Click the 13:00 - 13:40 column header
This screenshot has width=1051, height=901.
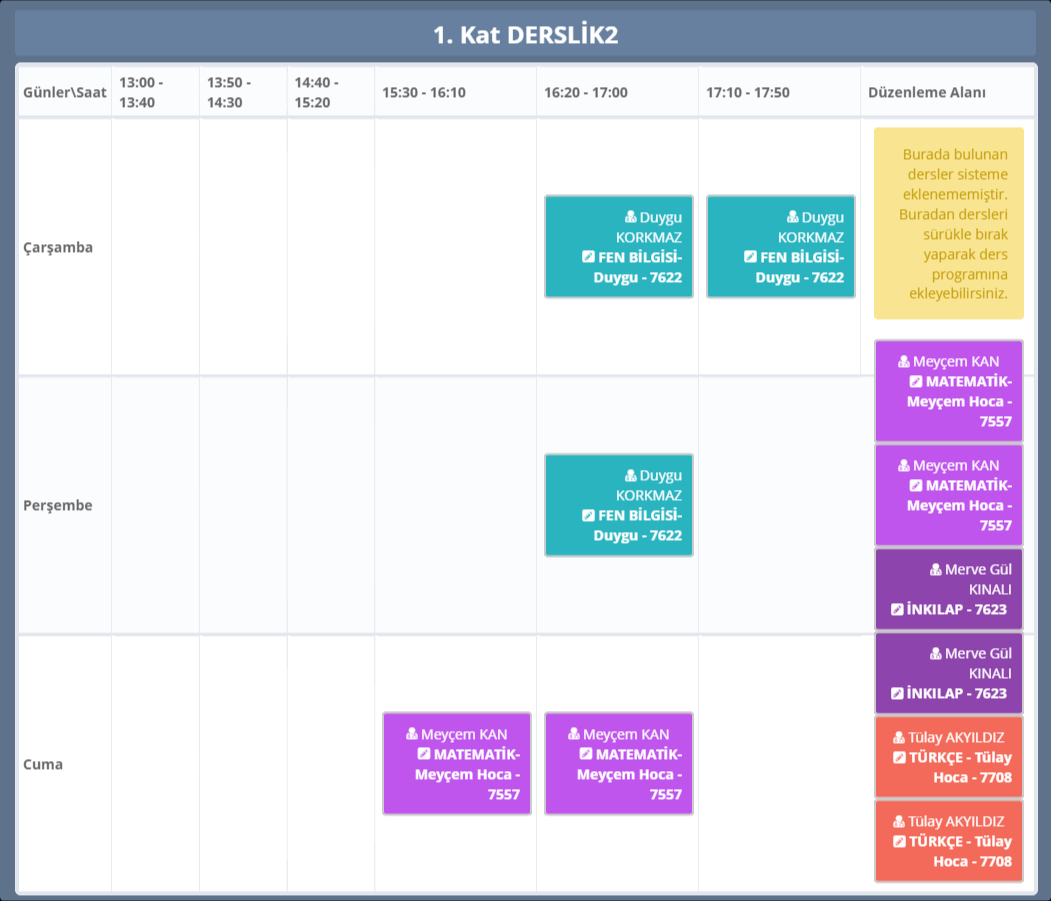coord(141,92)
